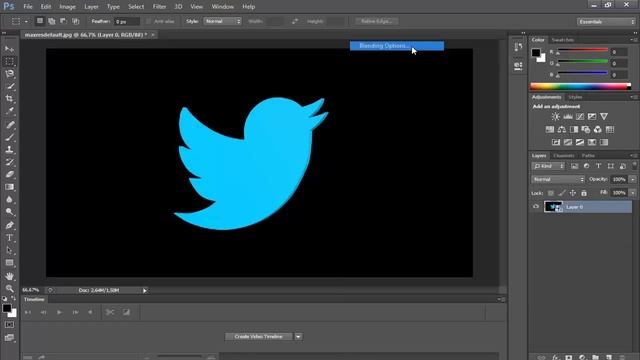Close the maxresdefault.jpg document tab

(153, 35)
